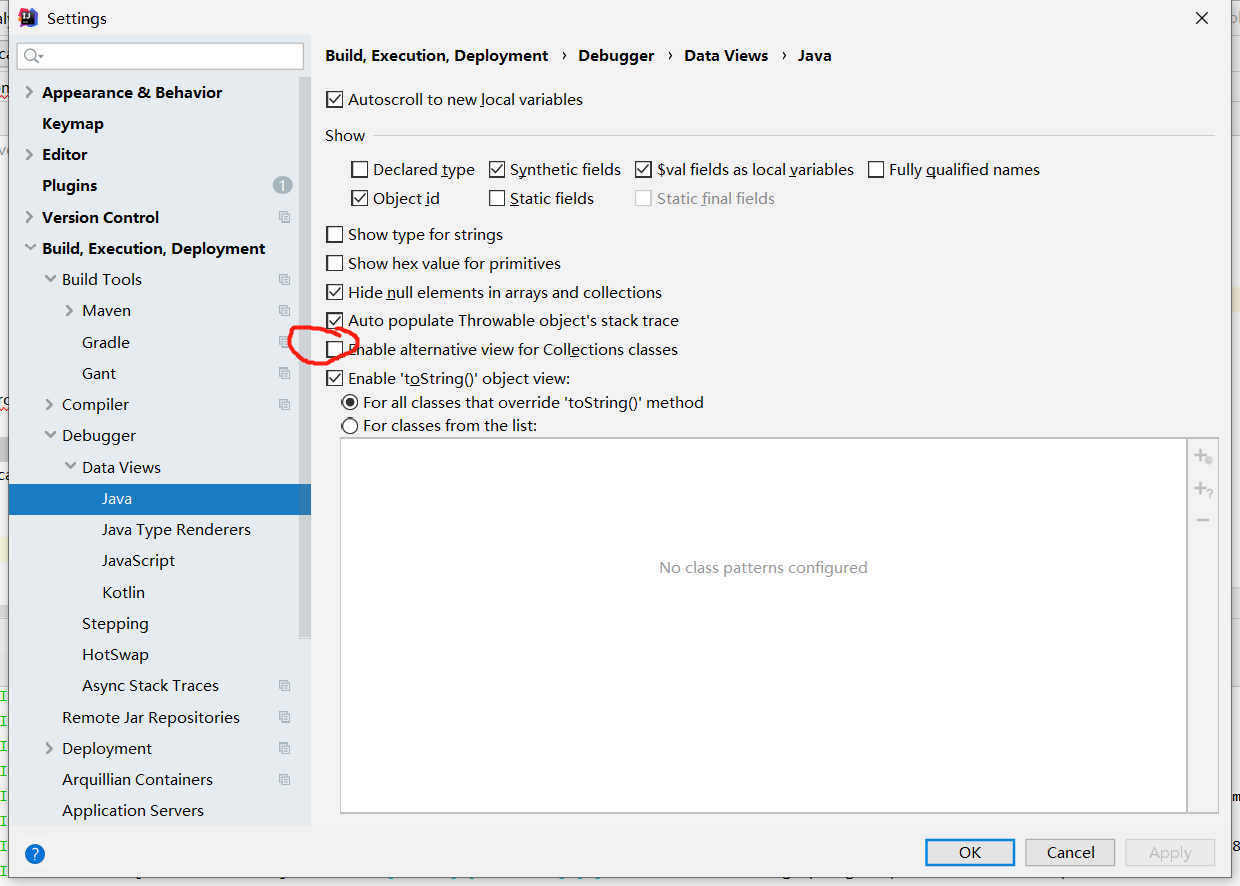Click the project-level icon beside Gant
The height and width of the screenshot is (886, 1240).
point(285,373)
